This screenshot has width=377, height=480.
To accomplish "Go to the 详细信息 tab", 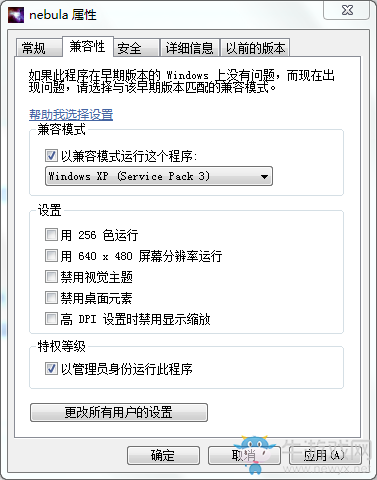I will pos(189,48).
